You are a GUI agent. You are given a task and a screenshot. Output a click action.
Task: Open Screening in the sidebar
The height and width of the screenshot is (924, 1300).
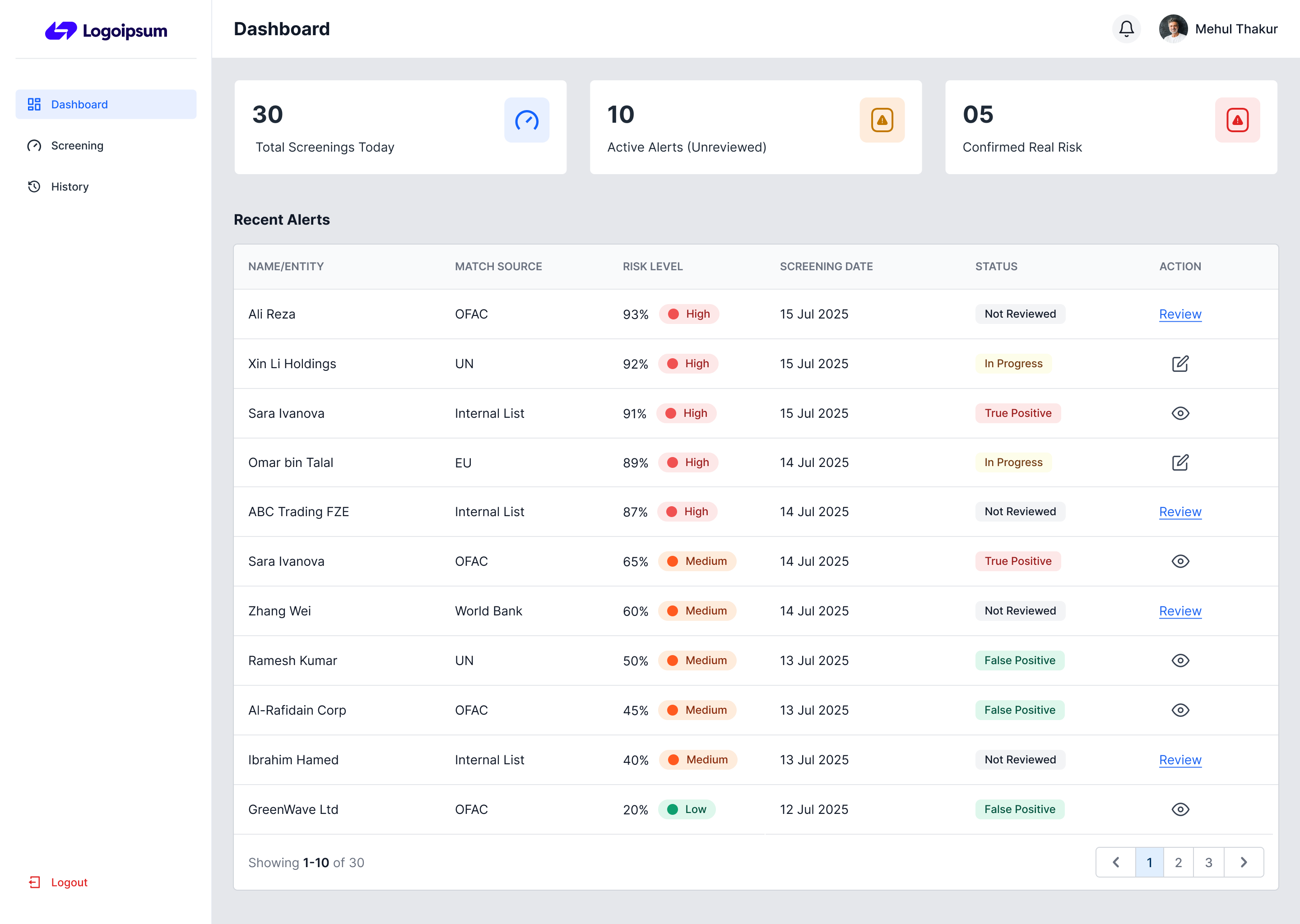click(77, 146)
